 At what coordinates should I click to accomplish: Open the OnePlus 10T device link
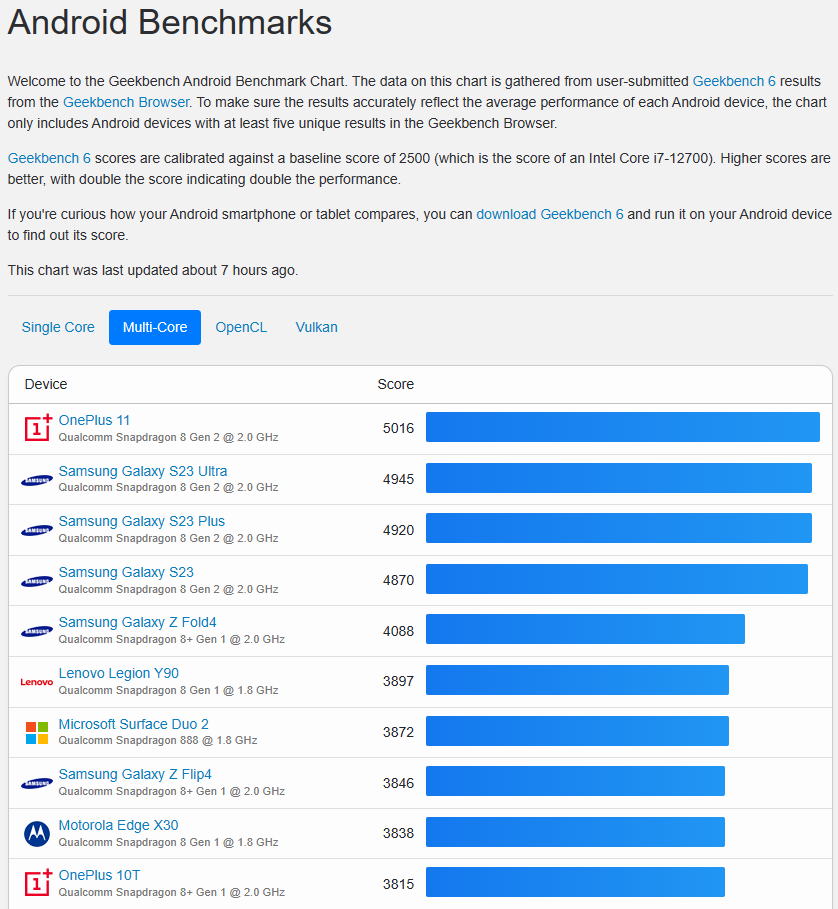click(99, 875)
